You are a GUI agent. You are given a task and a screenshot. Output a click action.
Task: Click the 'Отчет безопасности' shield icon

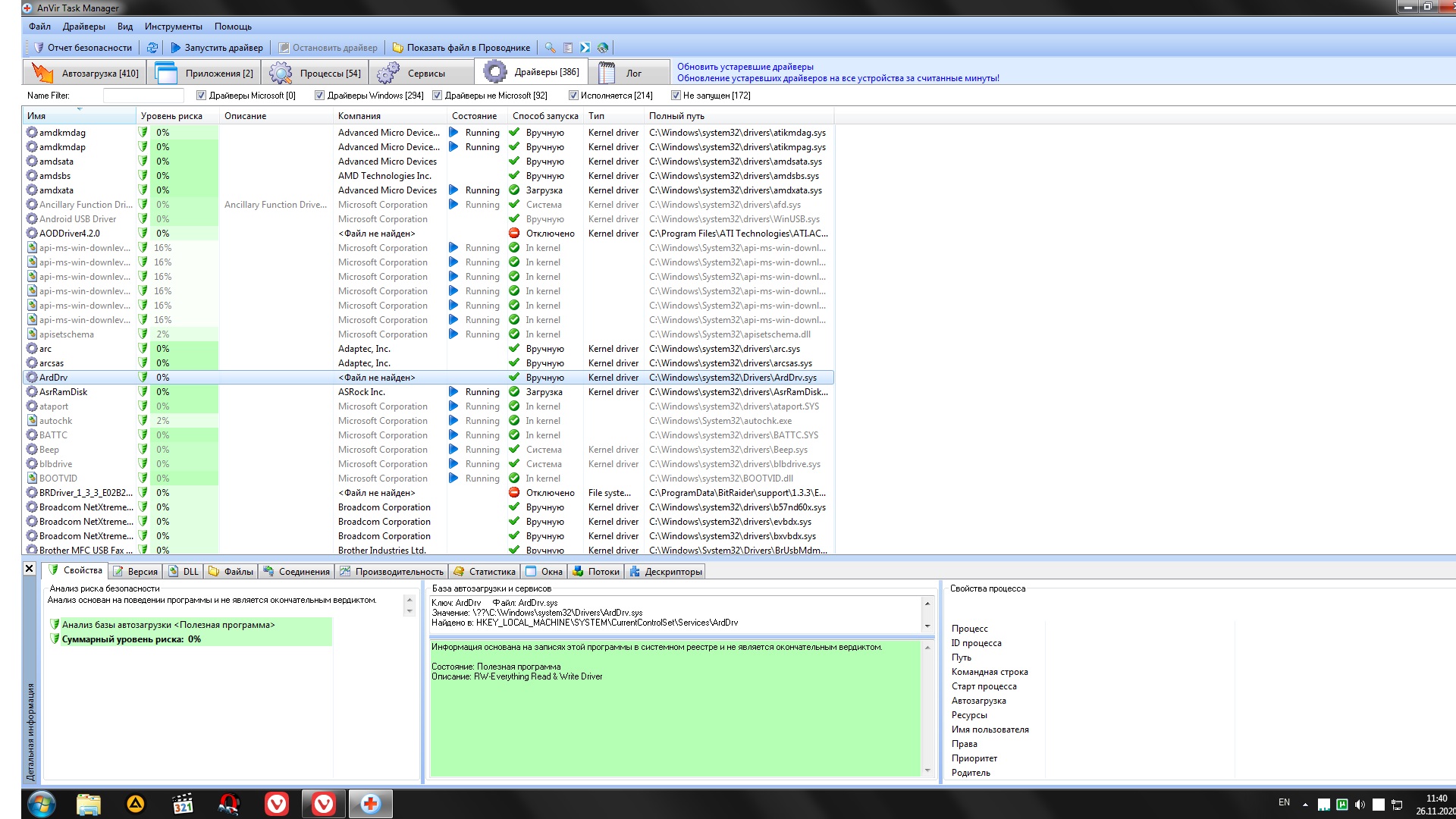click(x=39, y=48)
